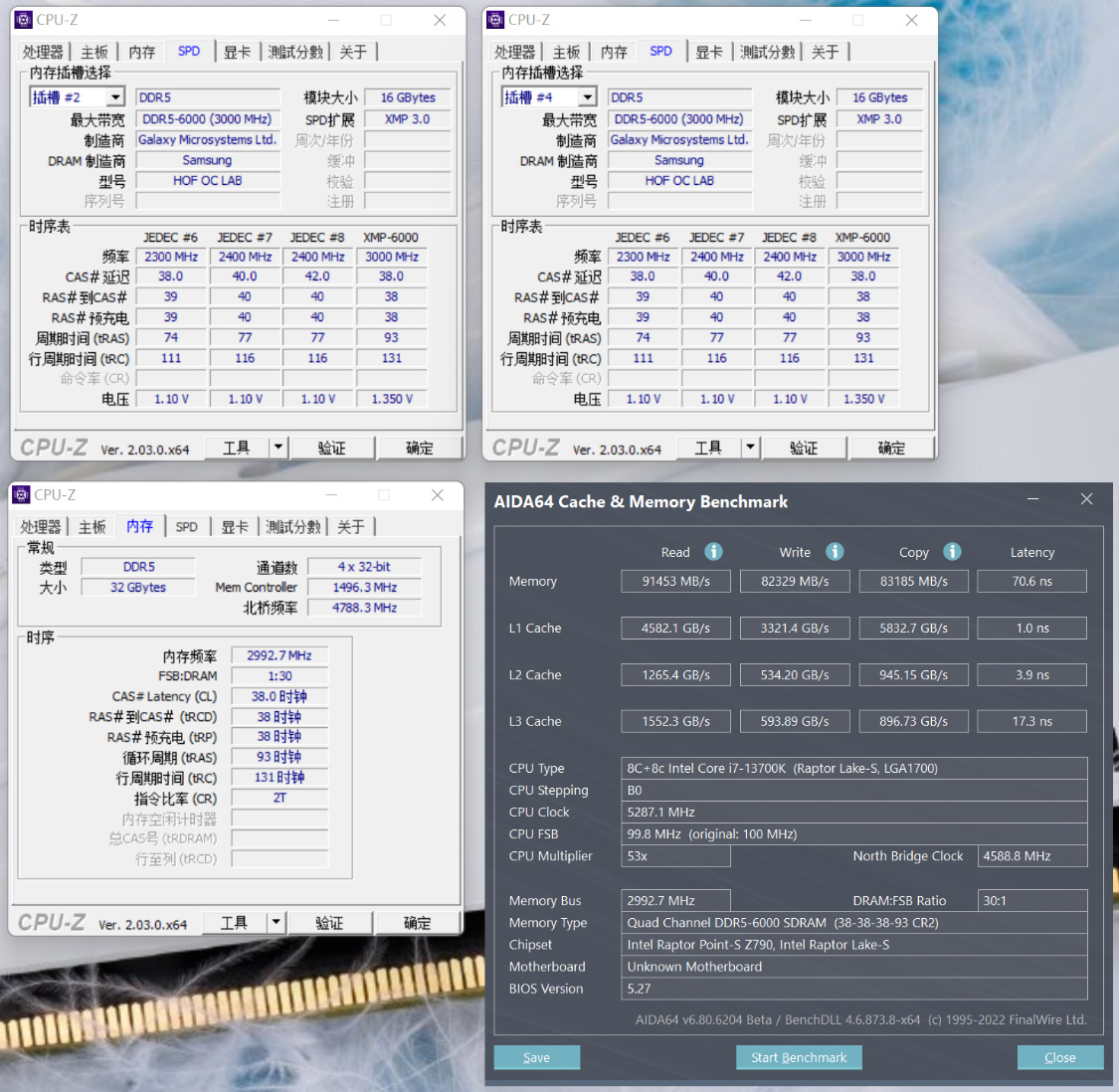Click 确定 button in bottom-left CPU-Z
Viewport: 1119px width, 1092px height.
coord(418,923)
